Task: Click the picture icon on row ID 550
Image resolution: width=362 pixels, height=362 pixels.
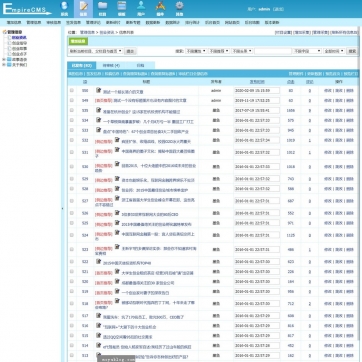Action: coord(98,90)
